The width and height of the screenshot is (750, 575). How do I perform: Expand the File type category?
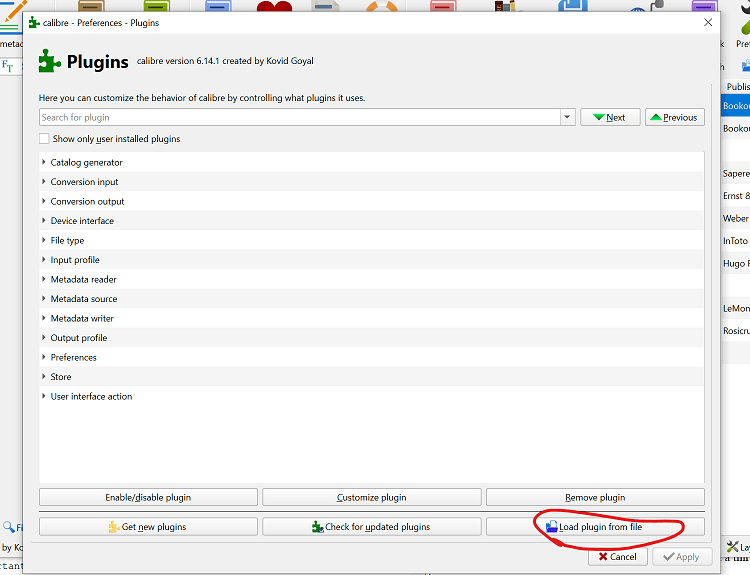coord(44,240)
